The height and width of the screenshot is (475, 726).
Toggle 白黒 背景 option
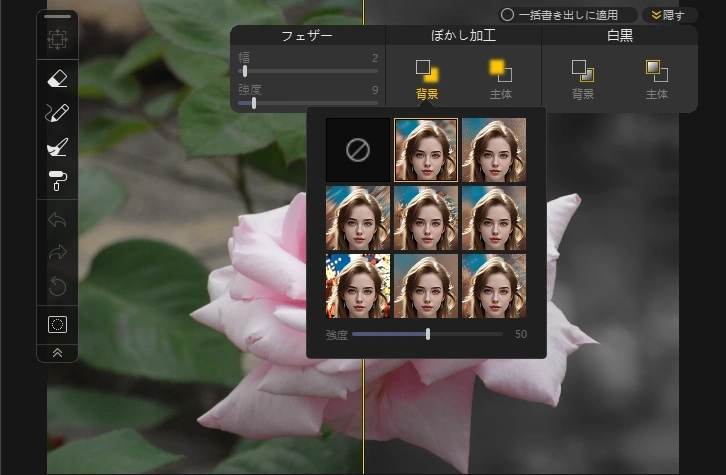click(x=583, y=72)
